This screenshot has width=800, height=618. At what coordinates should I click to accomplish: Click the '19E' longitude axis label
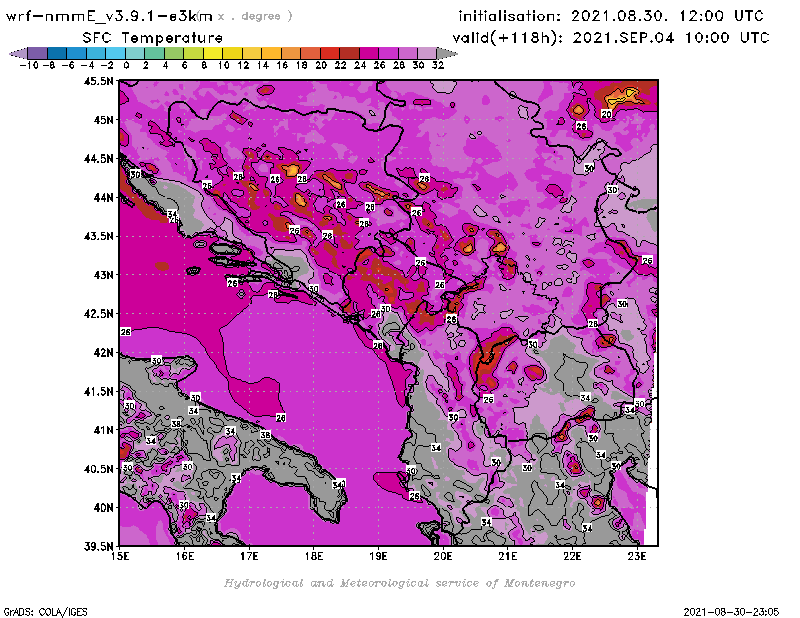378,556
